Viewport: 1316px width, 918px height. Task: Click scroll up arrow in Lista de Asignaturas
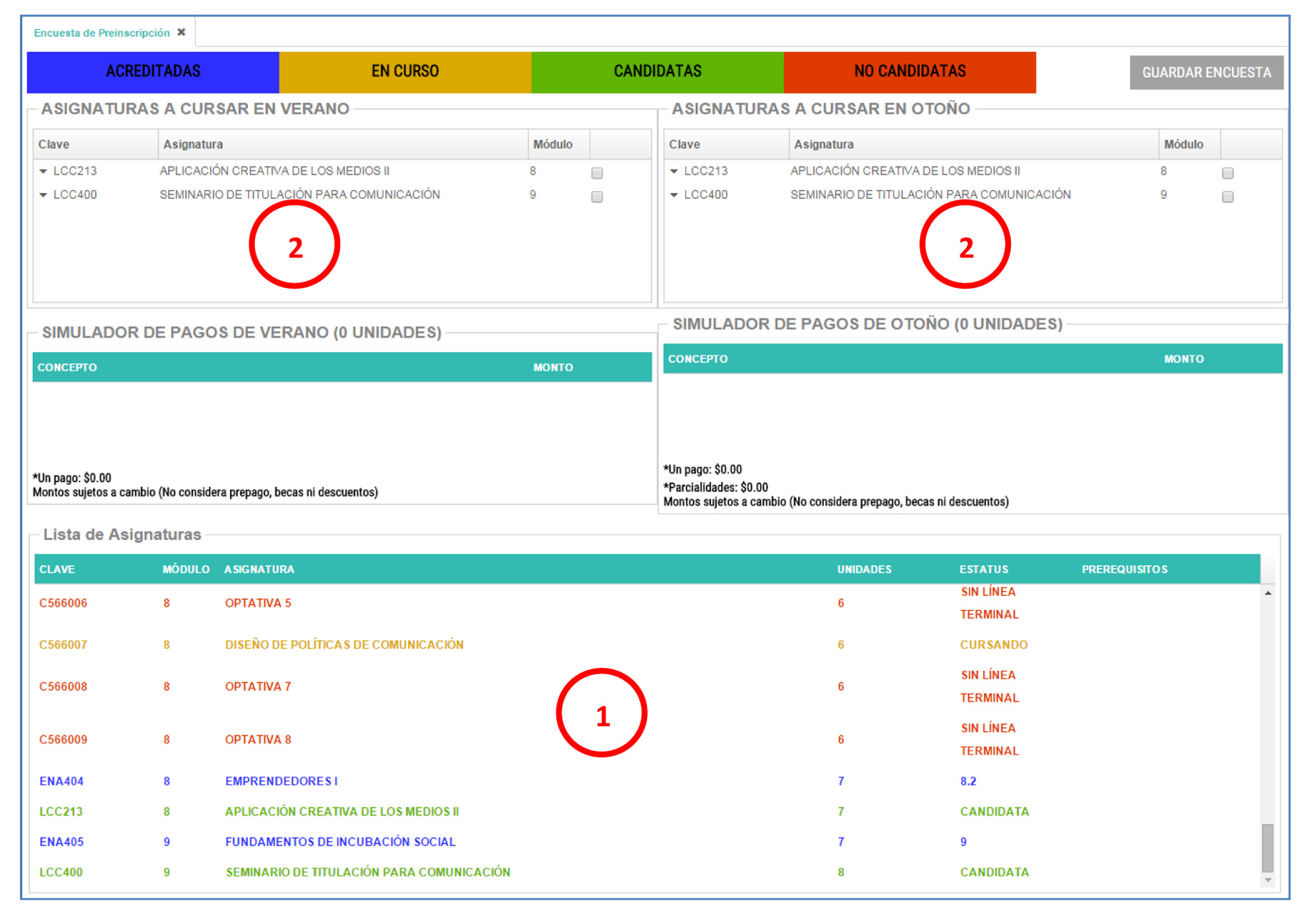1268,593
